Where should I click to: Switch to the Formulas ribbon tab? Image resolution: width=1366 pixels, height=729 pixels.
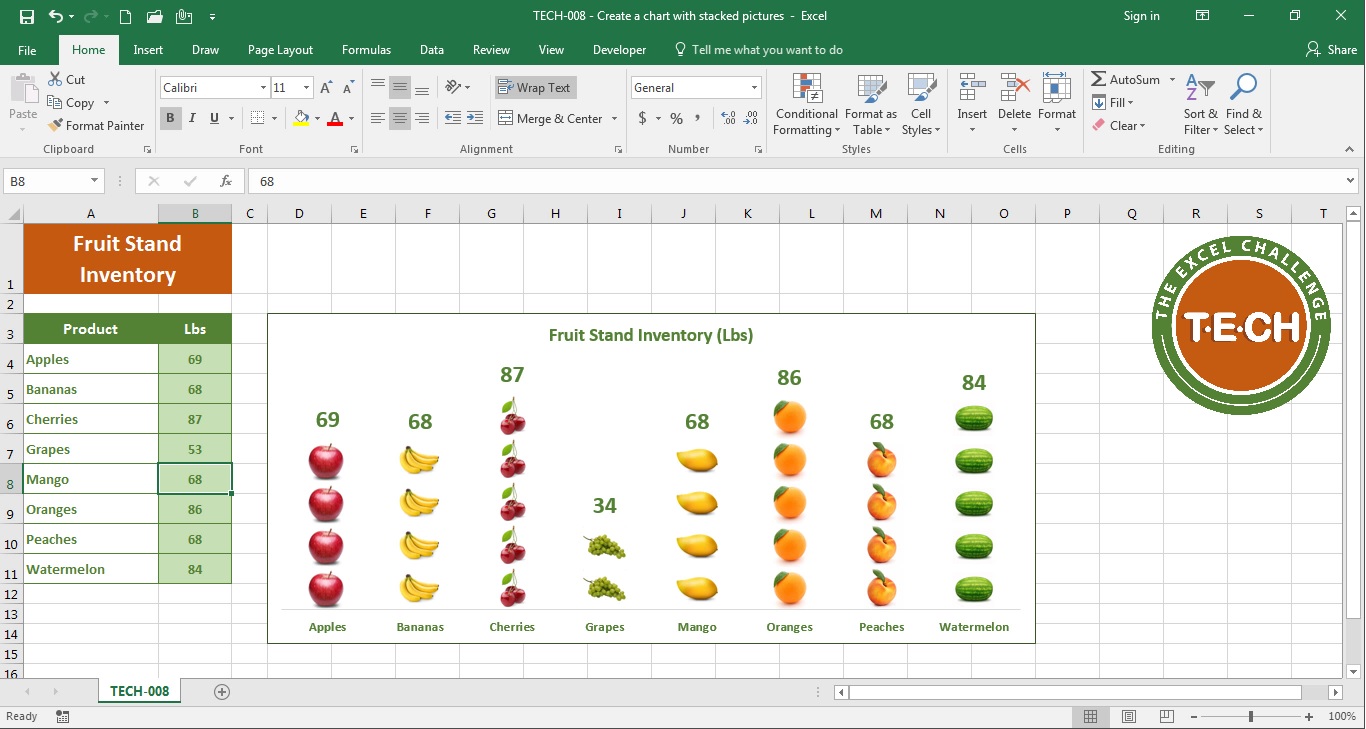coord(366,50)
